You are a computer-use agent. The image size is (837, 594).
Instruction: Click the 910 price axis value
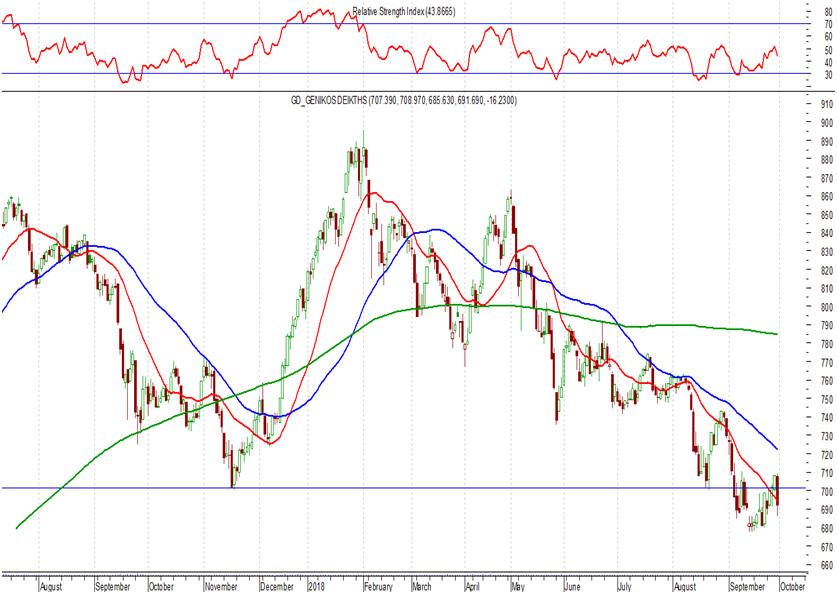coord(827,104)
